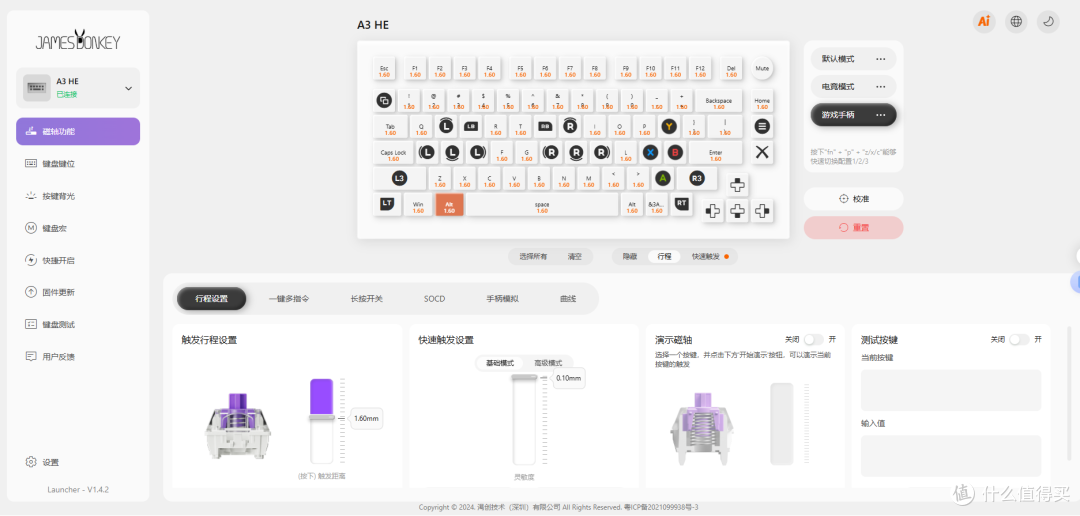The height and width of the screenshot is (516, 1080).
Task: Click the 校准 calibrate button
Action: tap(853, 198)
